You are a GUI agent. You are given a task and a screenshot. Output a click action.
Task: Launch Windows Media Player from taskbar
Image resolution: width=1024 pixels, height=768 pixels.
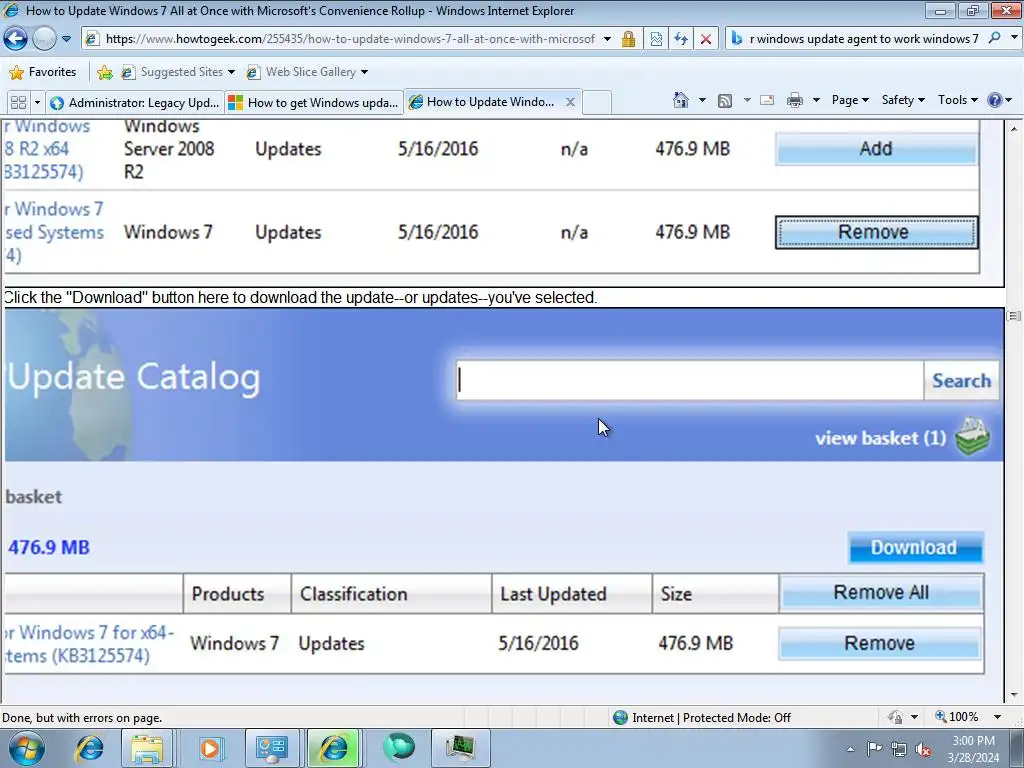(210, 748)
